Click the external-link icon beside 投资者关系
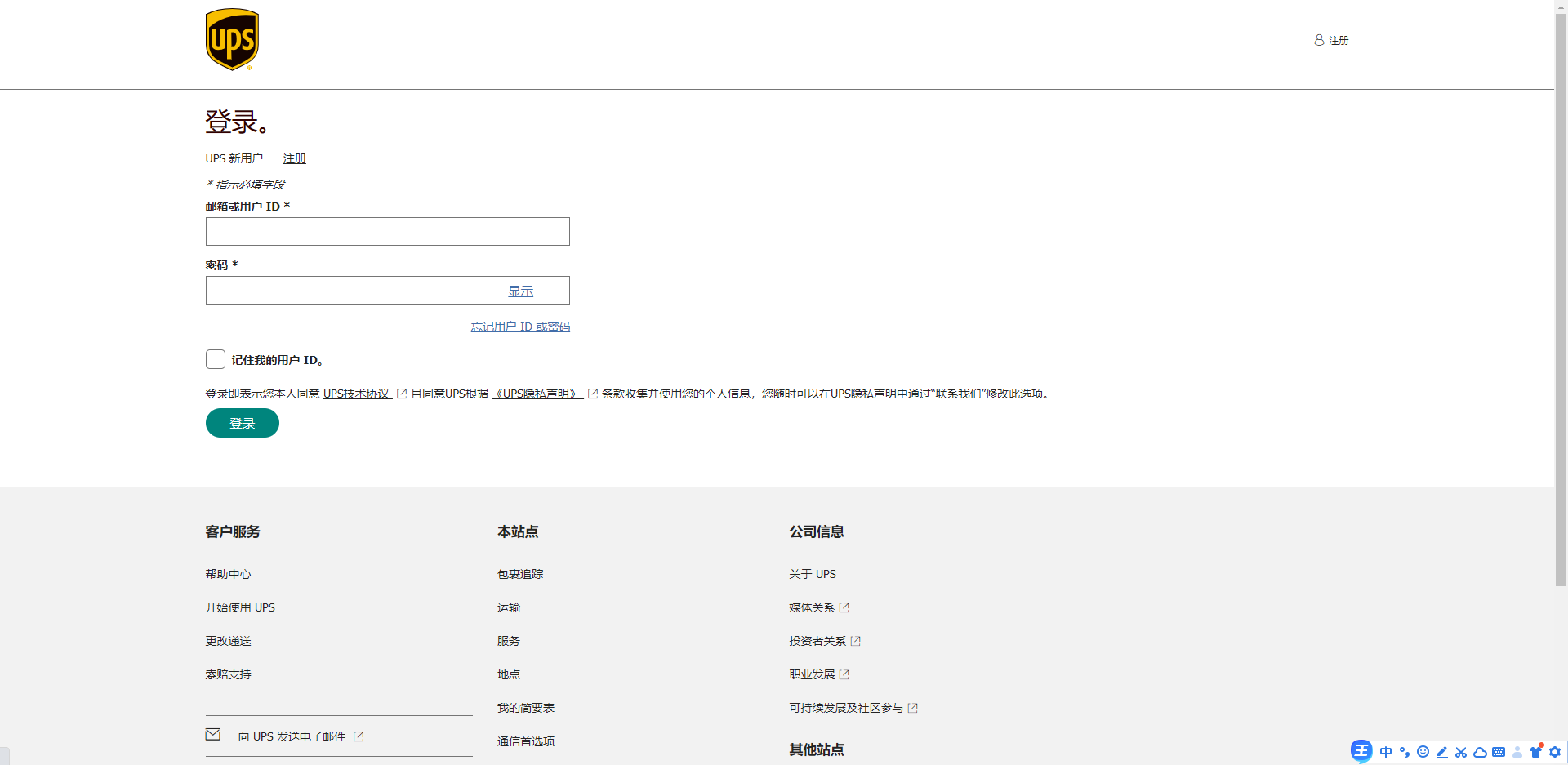Image resolution: width=1568 pixels, height=765 pixels. click(x=856, y=641)
